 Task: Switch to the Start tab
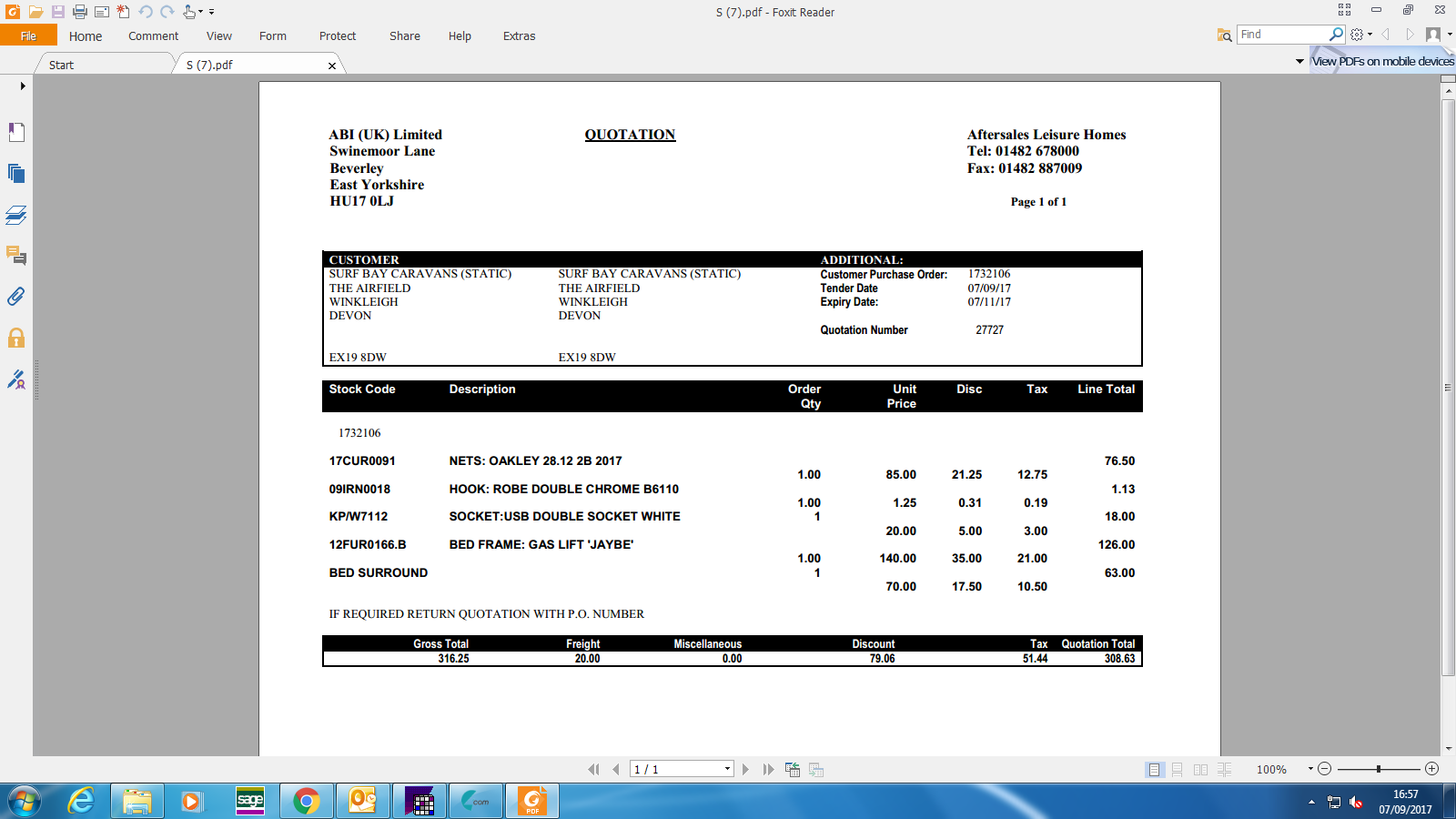tap(62, 66)
